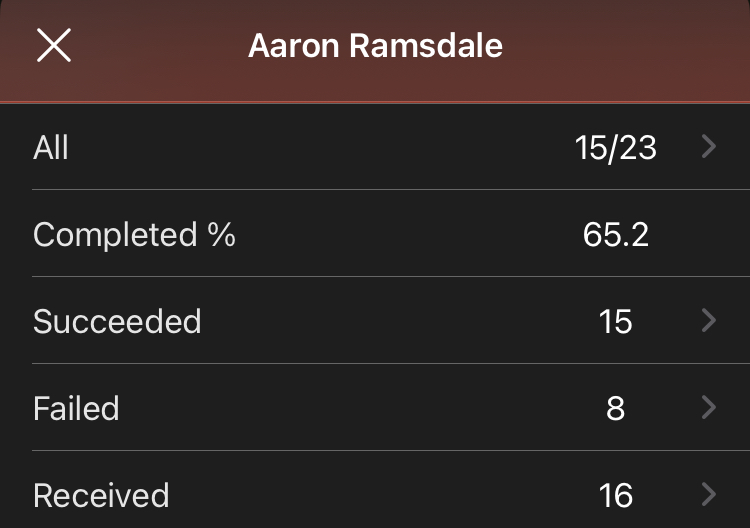The image size is (750, 528).
Task: Click the 15/23 value
Action: [x=616, y=147]
